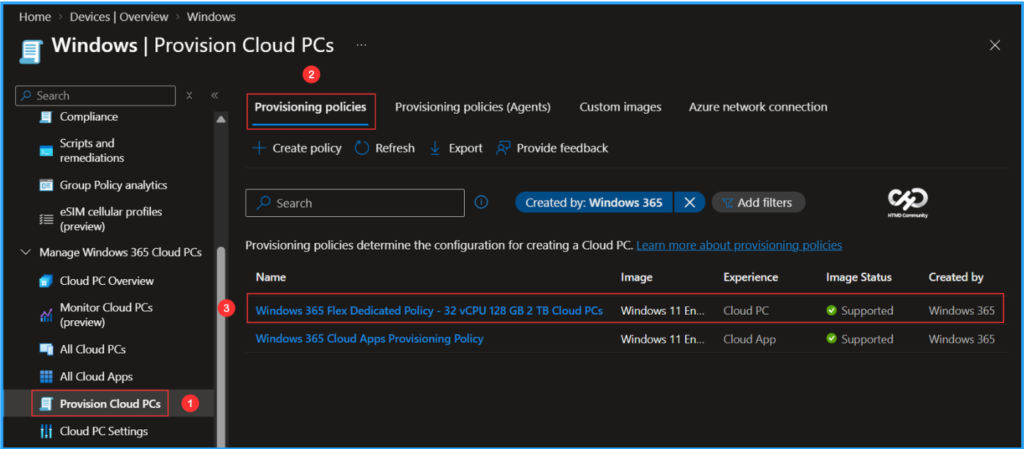Viewport: 1024px width, 449px height.
Task: Click the Cloud PC Overview icon
Action: point(46,281)
